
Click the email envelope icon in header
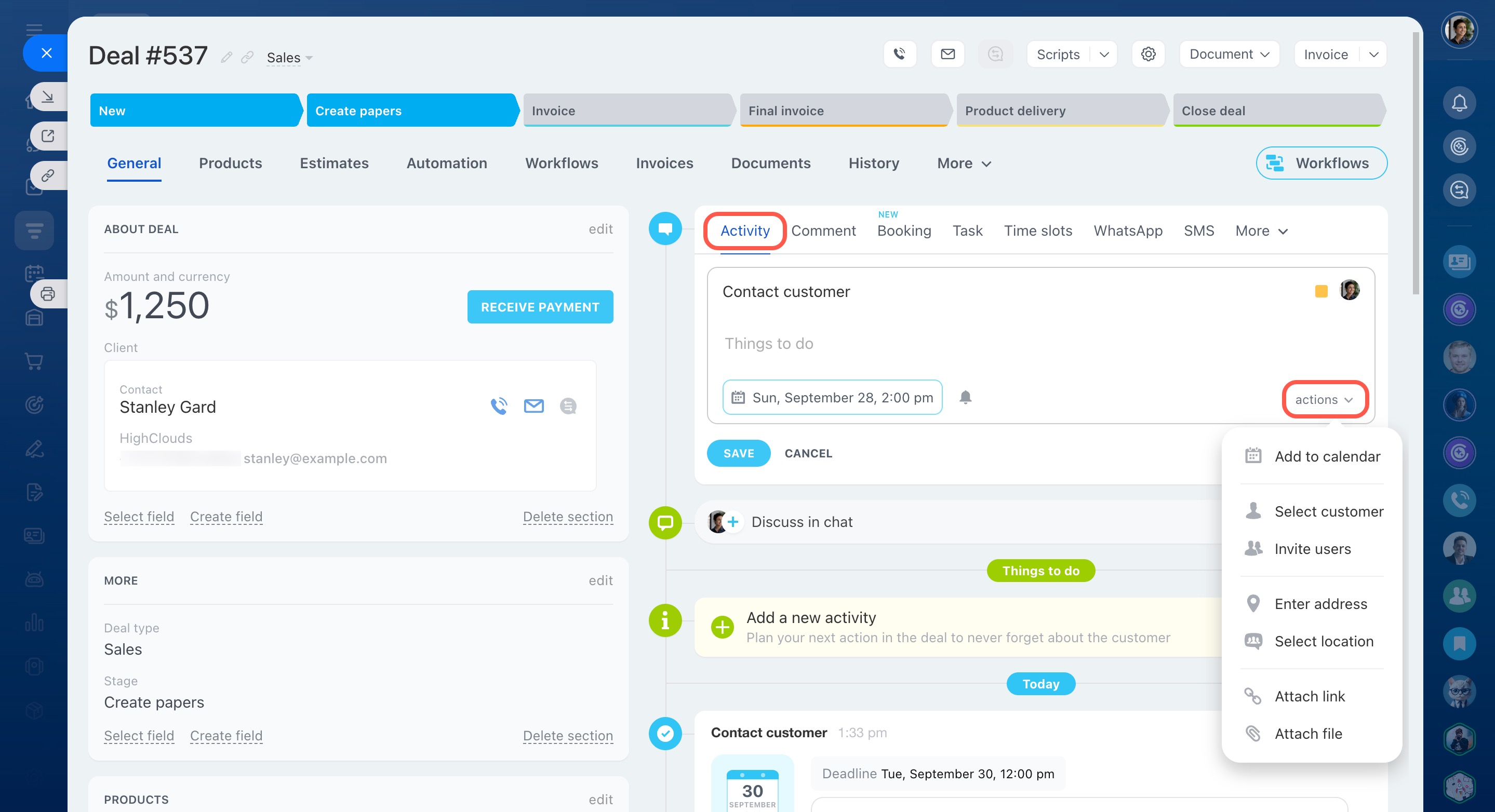[x=947, y=54]
